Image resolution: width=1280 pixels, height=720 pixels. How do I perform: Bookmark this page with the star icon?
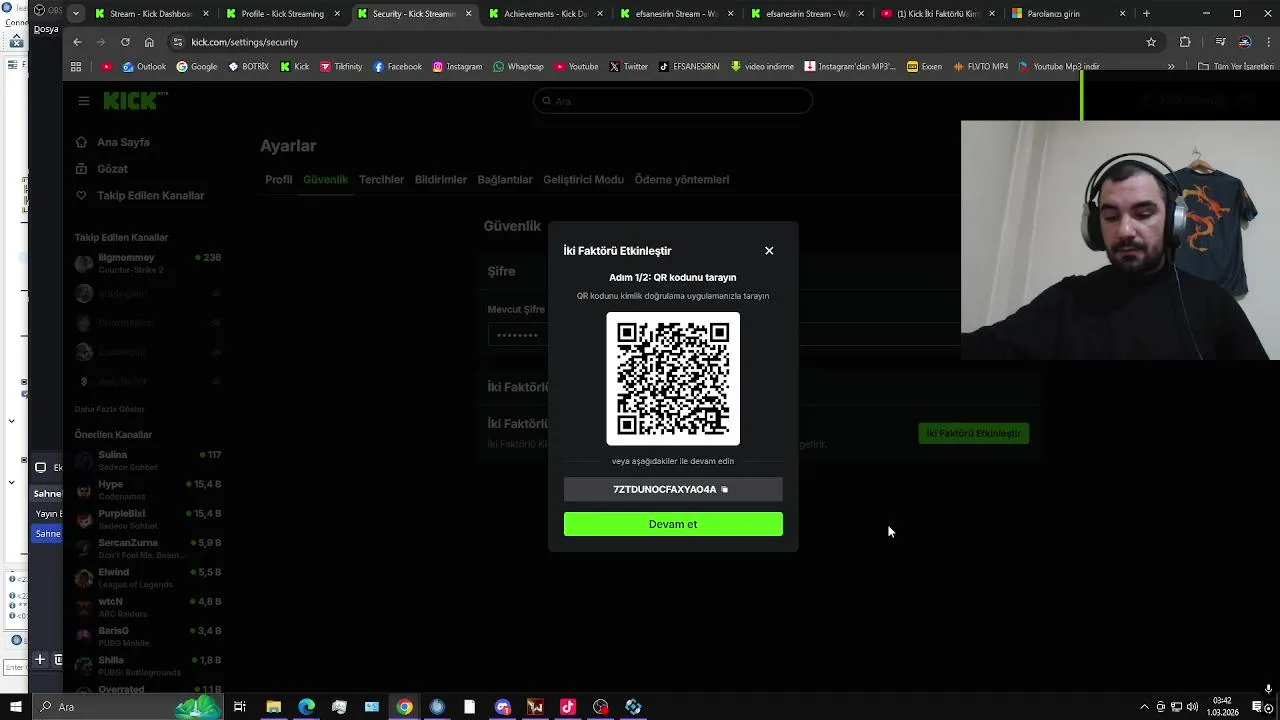[x=1151, y=42]
